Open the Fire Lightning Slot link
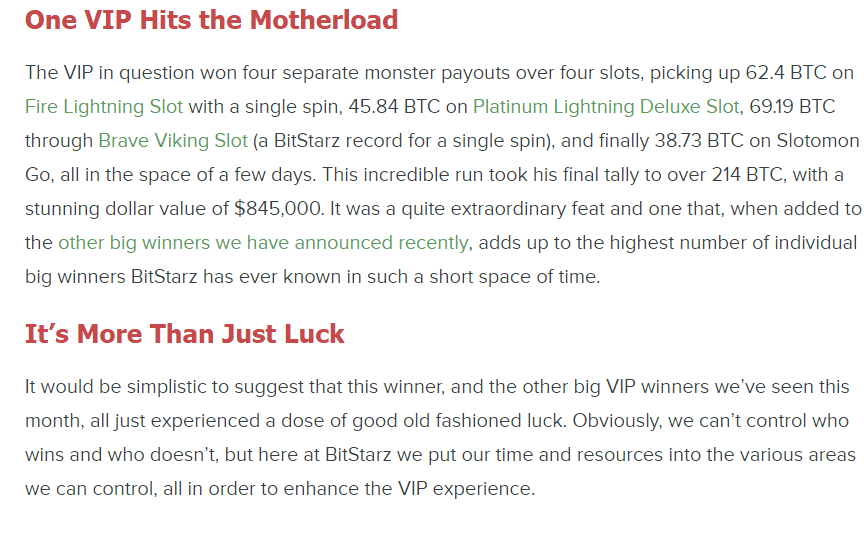The image size is (864, 537). 104,106
